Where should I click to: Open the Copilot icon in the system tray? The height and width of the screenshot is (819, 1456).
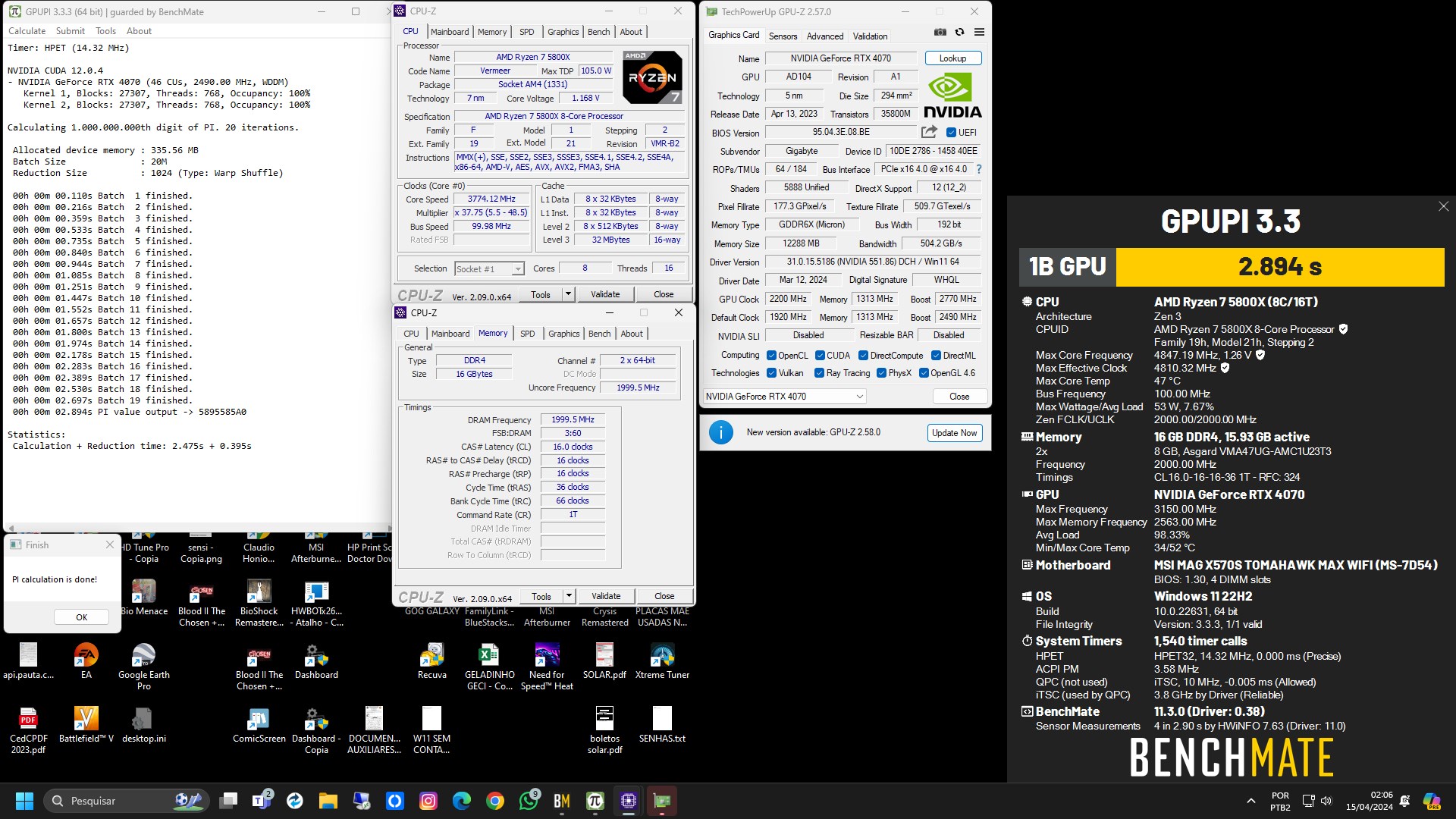pyautogui.click(x=1432, y=801)
